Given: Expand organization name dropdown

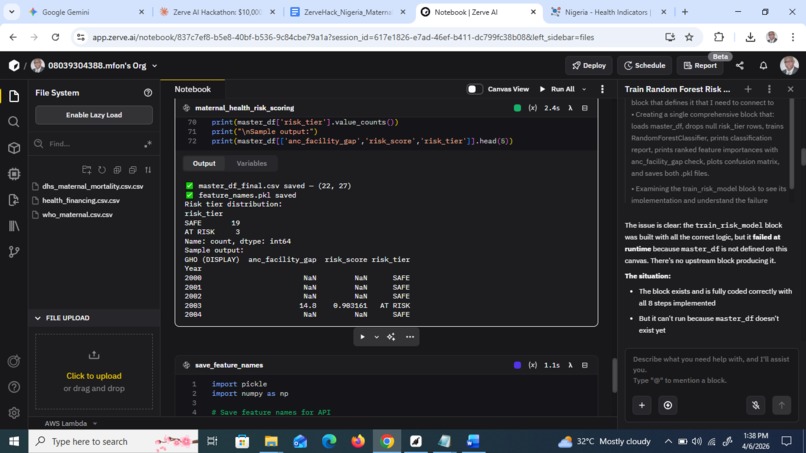Looking at the screenshot, I should 154,66.
